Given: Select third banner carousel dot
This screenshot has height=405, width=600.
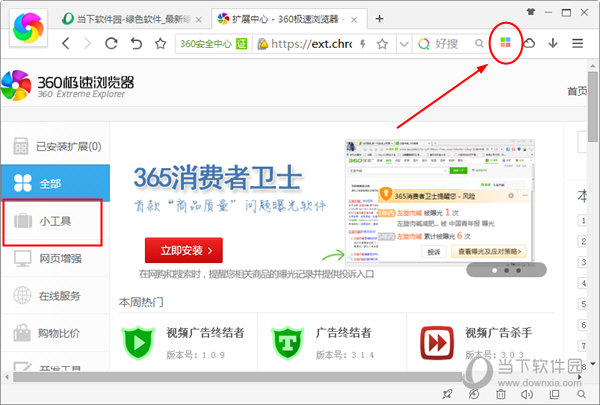Looking at the screenshot, I should 518,270.
